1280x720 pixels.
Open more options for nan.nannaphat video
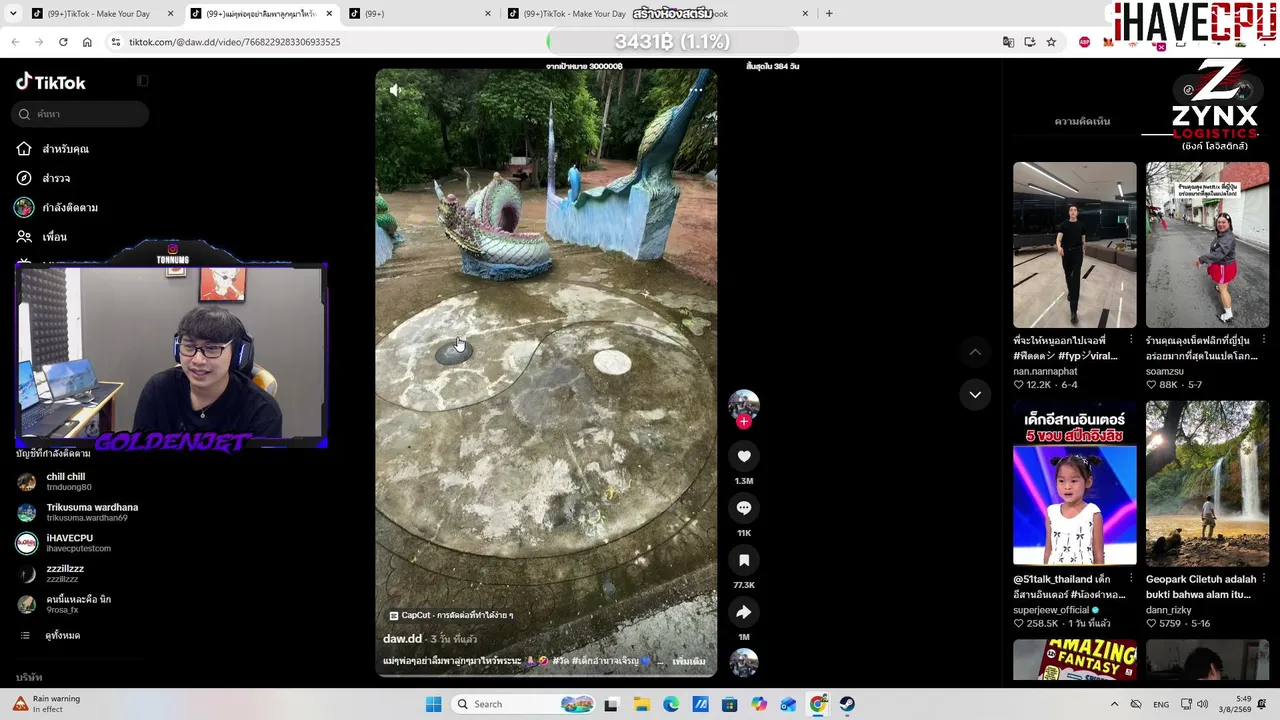[1131, 340]
